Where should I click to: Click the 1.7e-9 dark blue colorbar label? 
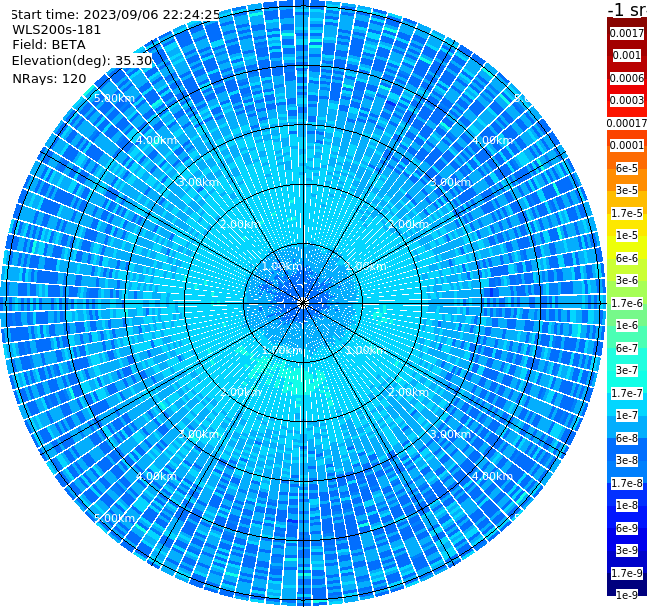point(627,573)
